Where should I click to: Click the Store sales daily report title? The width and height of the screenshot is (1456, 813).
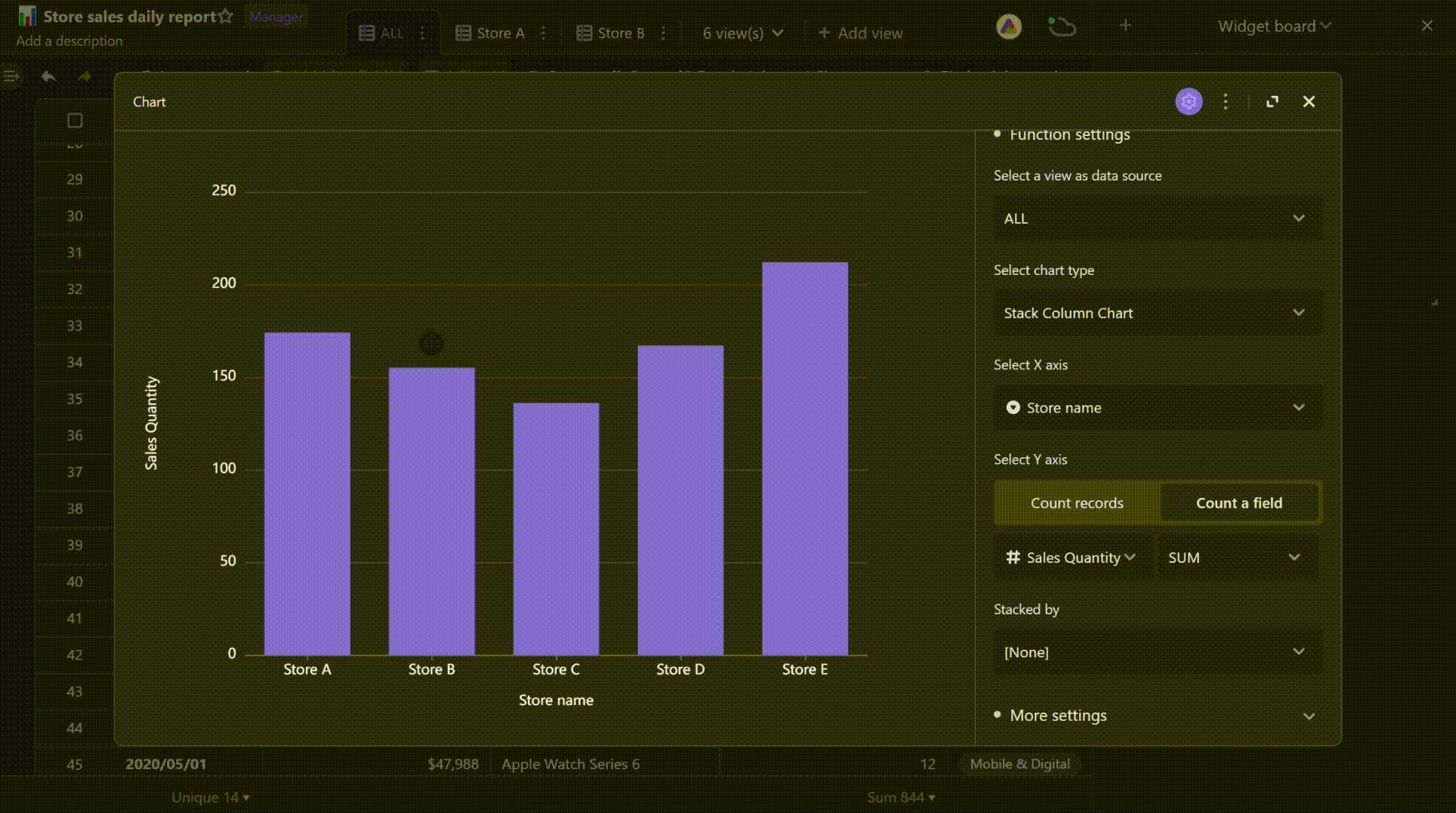129,16
